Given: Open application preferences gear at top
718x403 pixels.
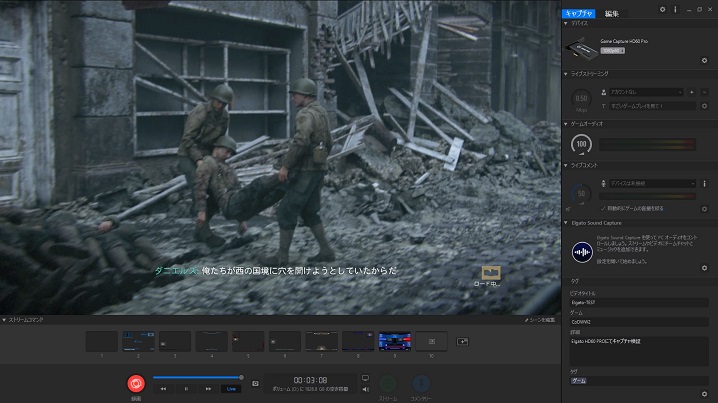Looking at the screenshot, I should [x=662, y=9].
